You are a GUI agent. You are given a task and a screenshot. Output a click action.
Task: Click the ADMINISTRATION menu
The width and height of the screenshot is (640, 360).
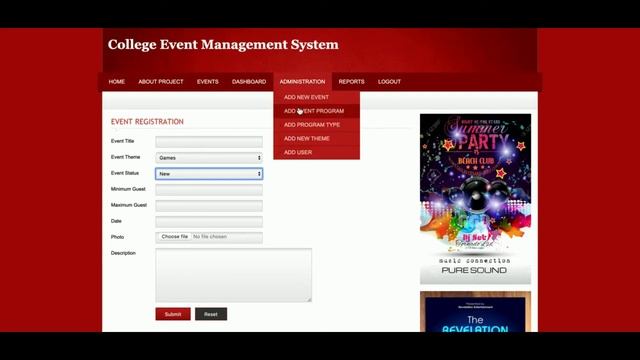tap(302, 82)
